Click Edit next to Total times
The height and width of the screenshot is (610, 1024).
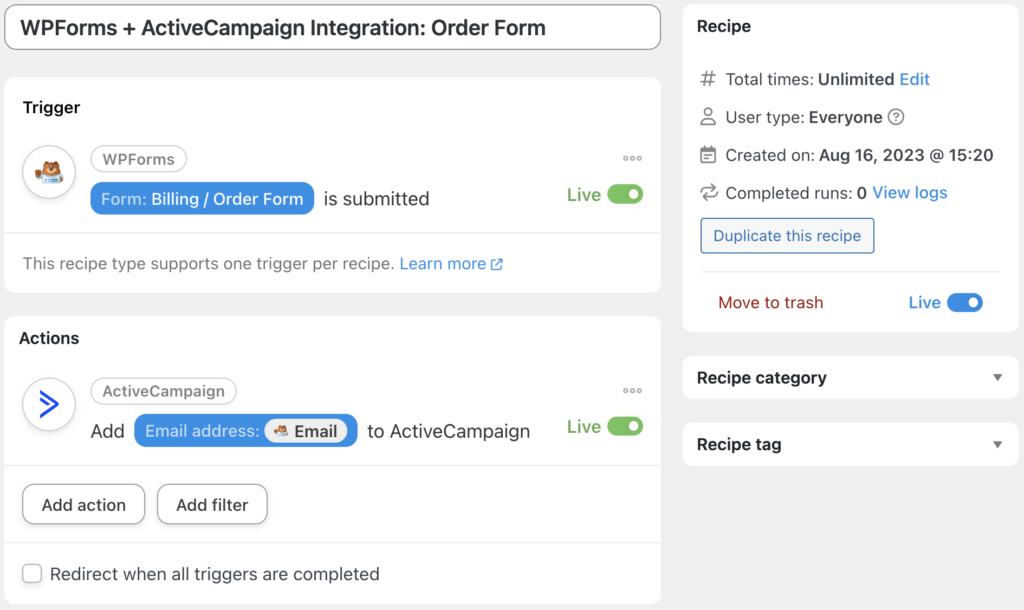pos(914,79)
